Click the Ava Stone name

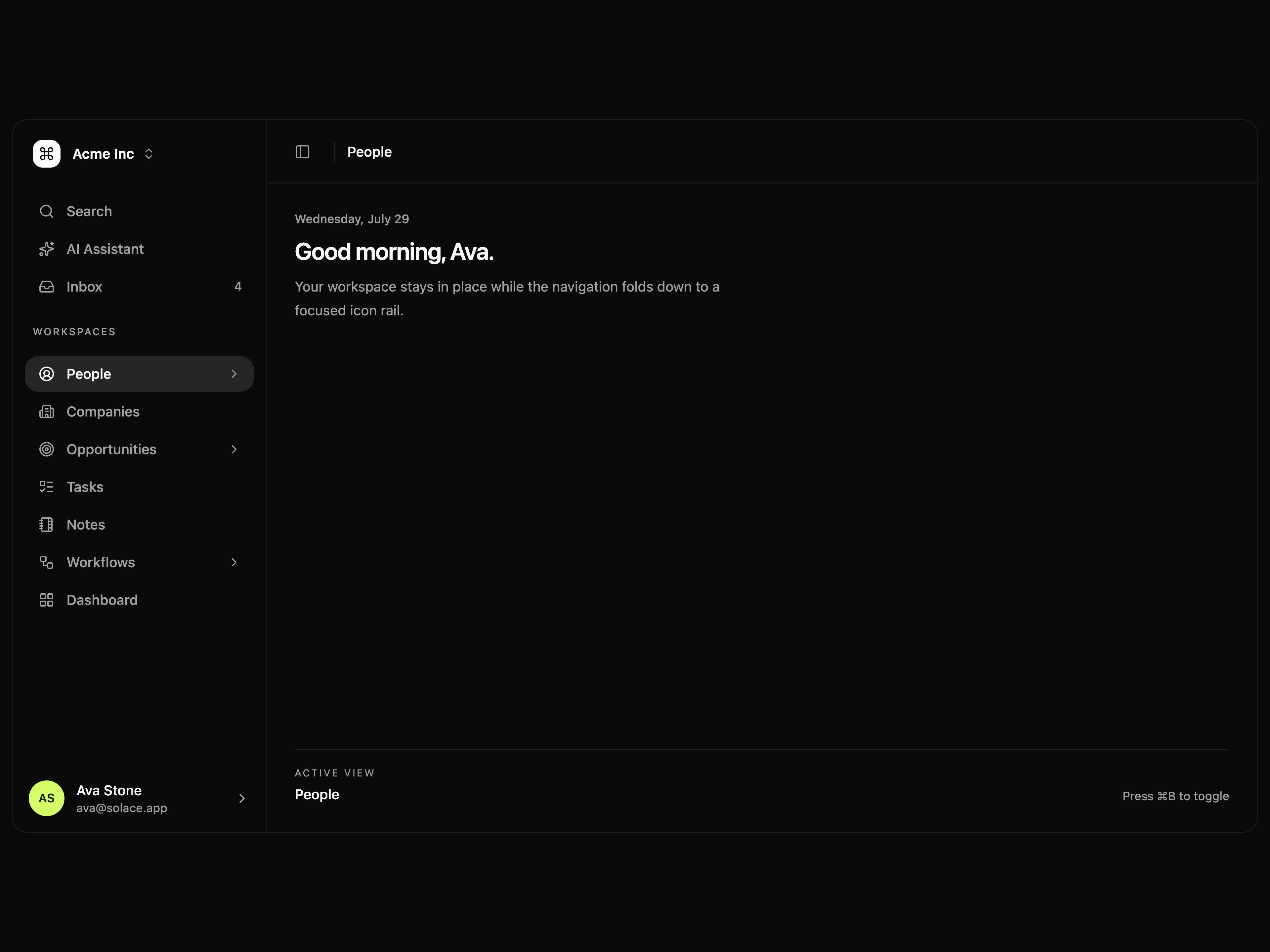pos(109,791)
